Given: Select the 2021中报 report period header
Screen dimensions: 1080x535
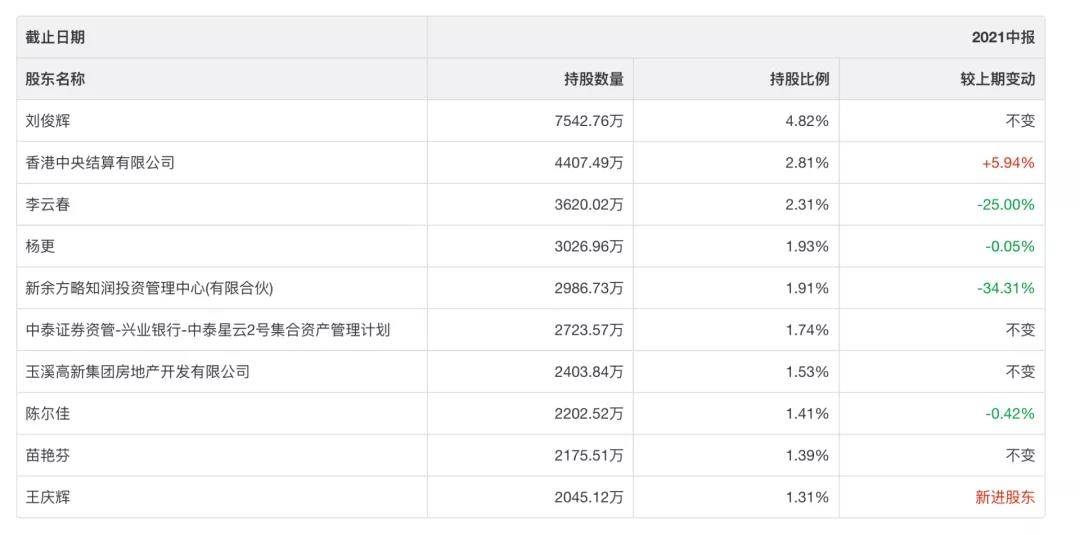Looking at the screenshot, I should pos(1002,37).
